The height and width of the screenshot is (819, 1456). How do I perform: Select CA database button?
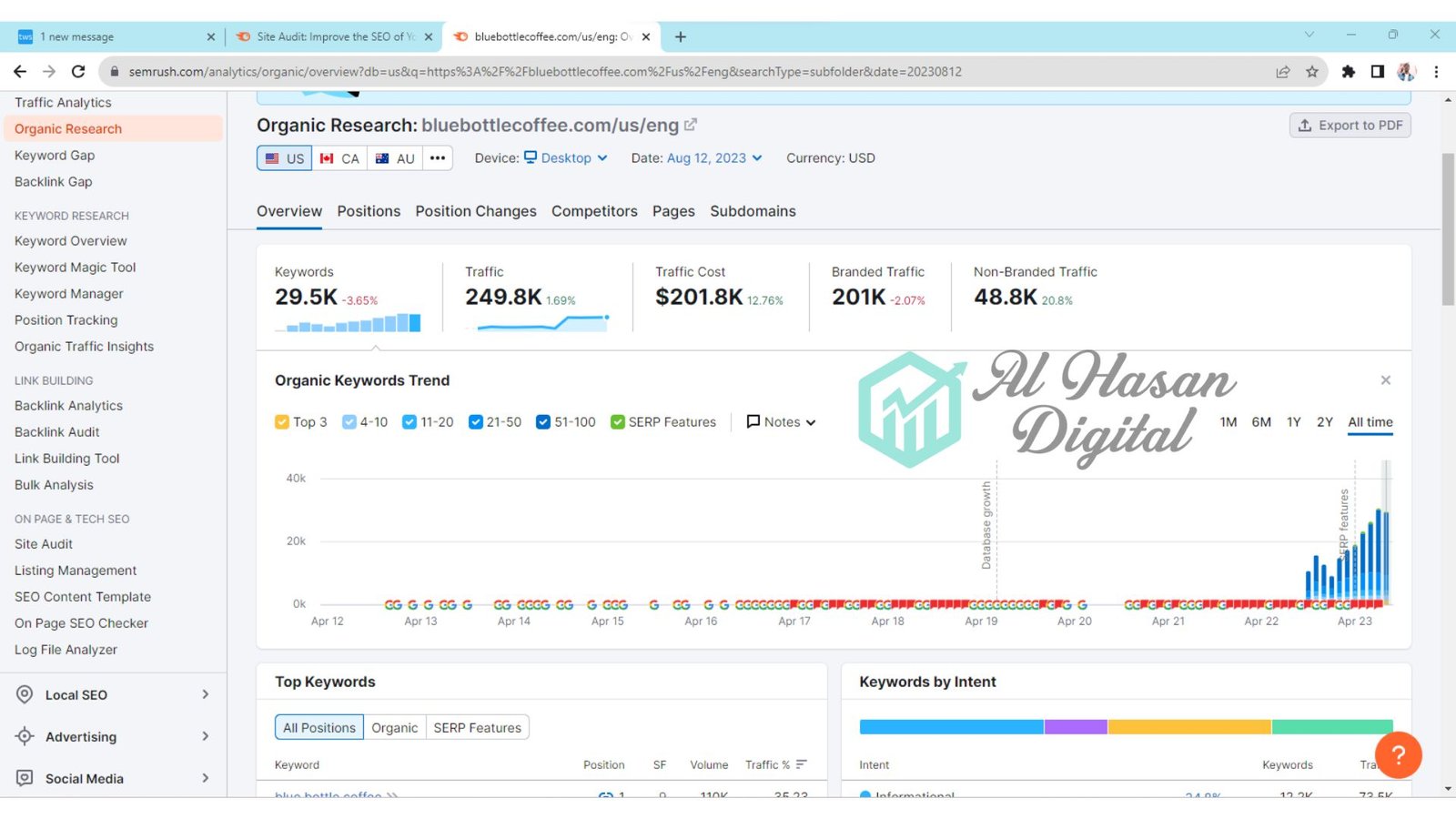pos(339,158)
